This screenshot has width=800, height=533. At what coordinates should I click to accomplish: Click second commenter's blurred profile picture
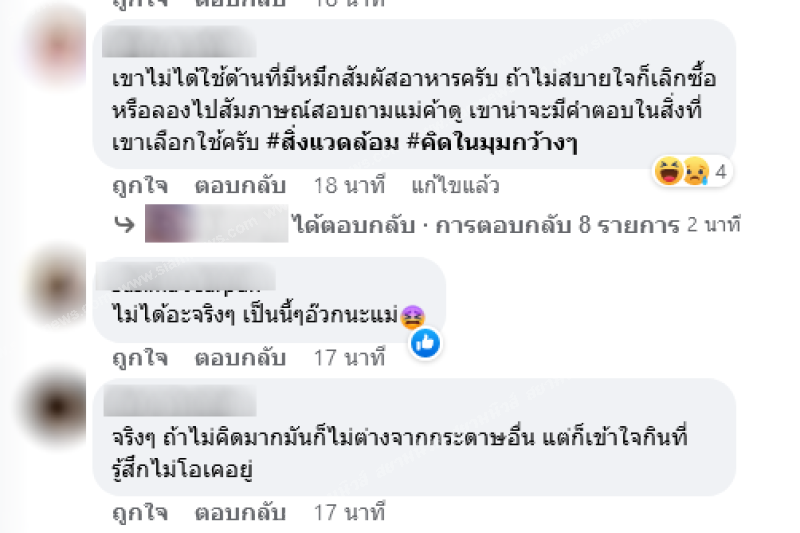[x=57, y=285]
